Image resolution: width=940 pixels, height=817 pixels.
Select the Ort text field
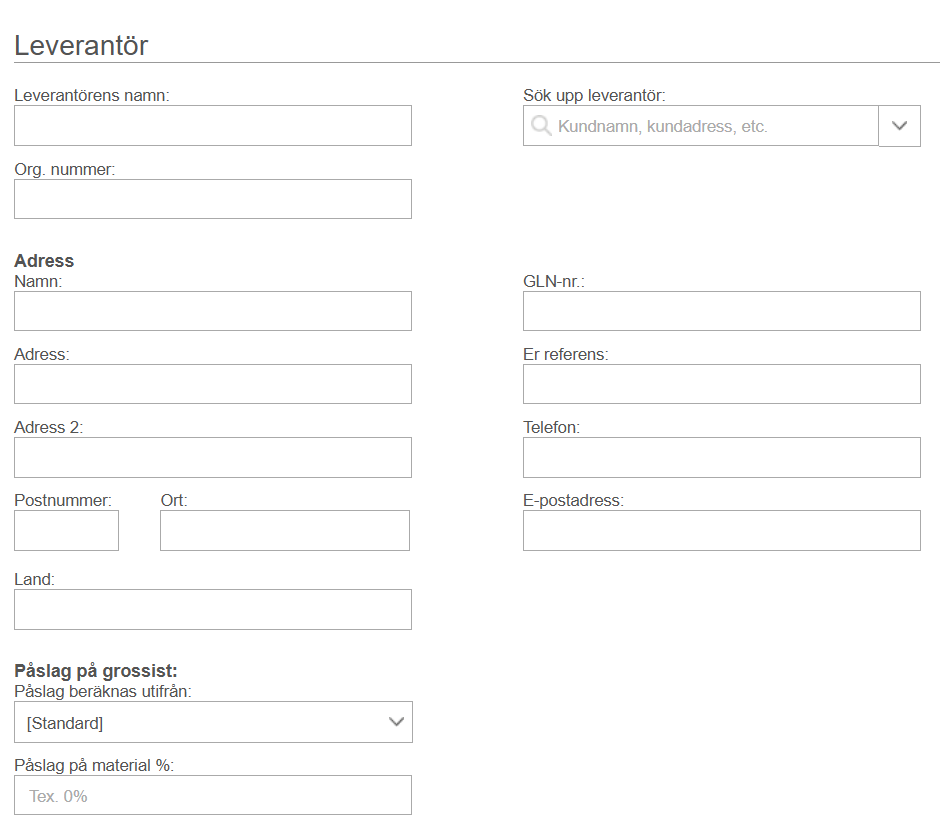point(285,530)
